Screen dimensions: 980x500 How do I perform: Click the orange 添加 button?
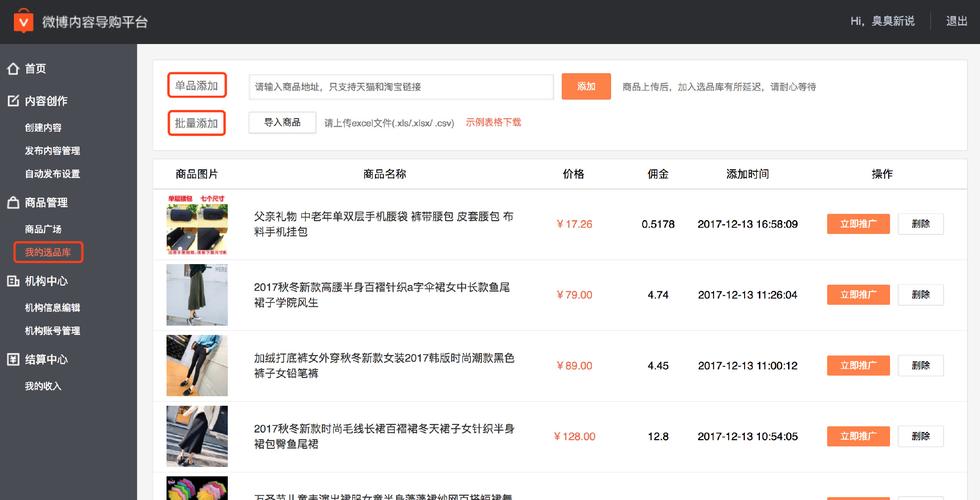pos(586,86)
